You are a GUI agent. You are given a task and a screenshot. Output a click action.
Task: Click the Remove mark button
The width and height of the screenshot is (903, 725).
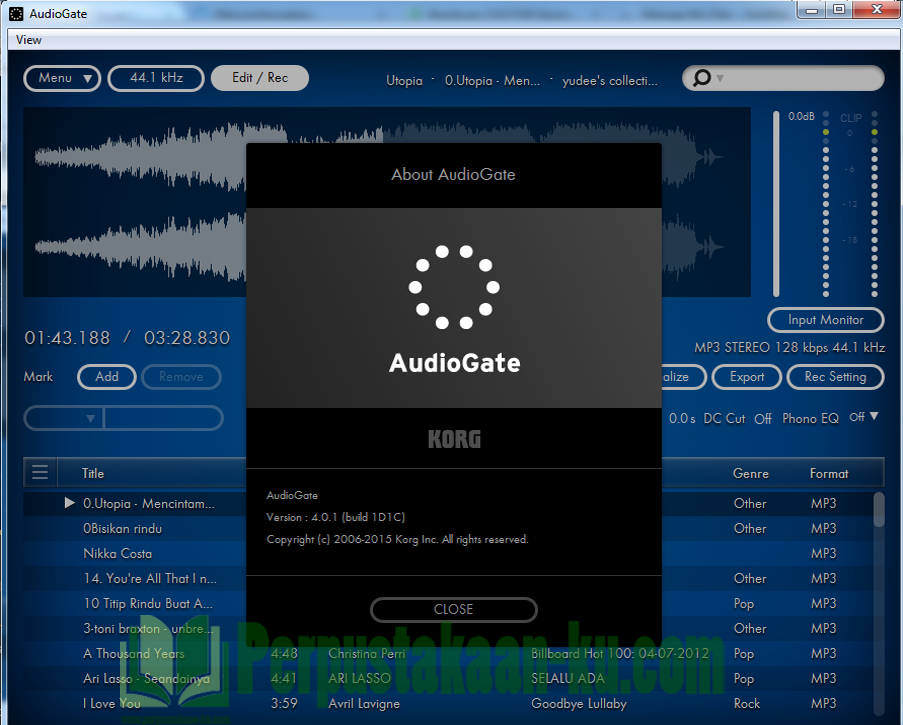point(181,377)
